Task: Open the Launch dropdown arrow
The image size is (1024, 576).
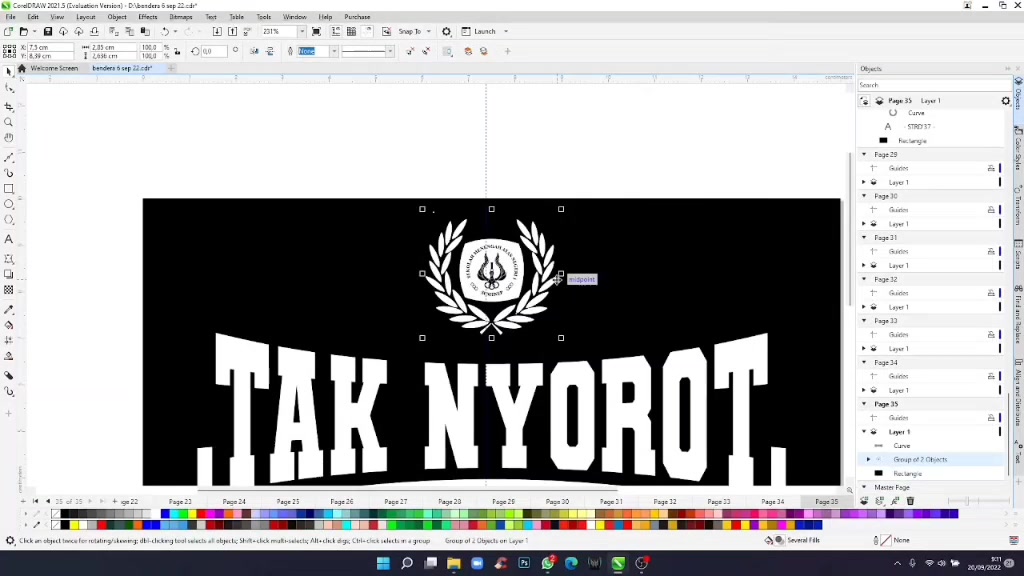Action: click(506, 31)
